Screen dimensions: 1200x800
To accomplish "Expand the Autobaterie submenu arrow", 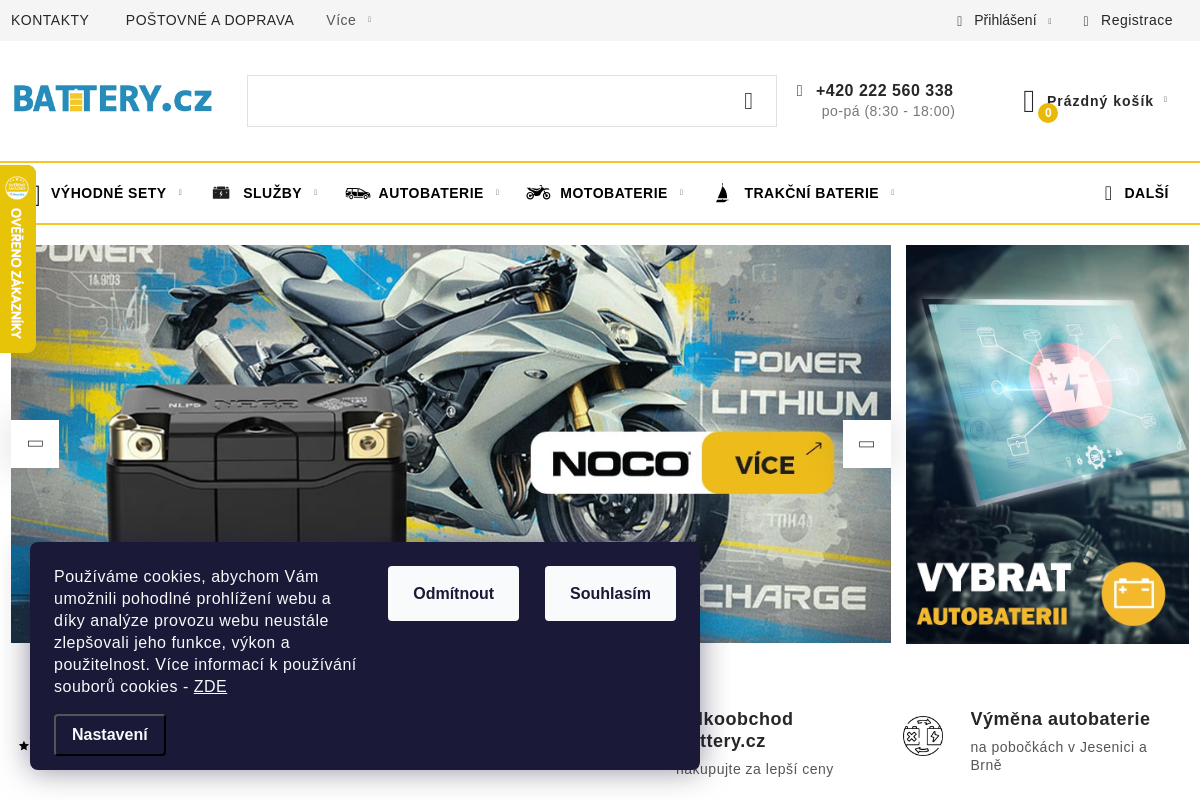I will point(497,193).
